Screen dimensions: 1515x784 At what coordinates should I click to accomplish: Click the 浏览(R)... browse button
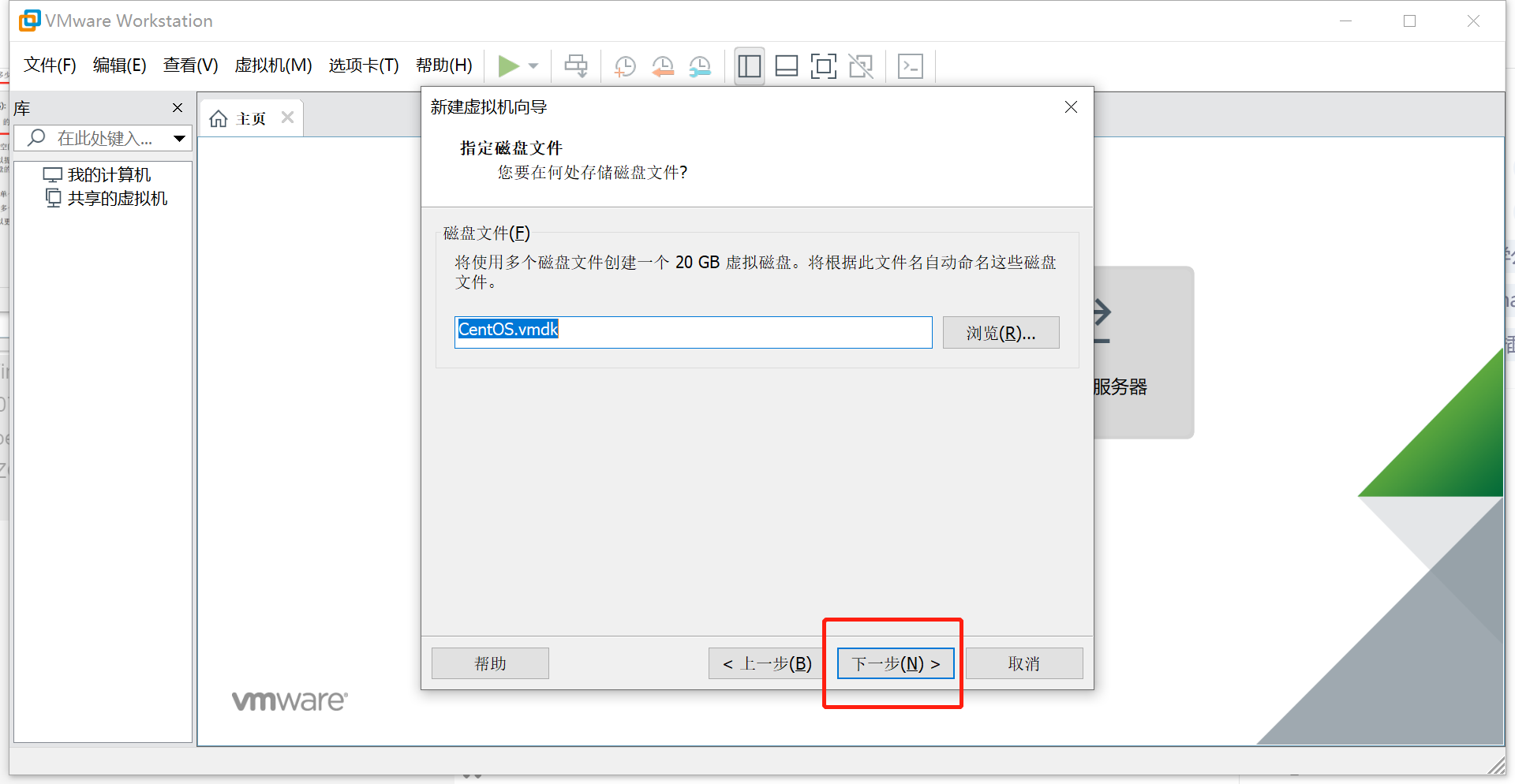1000,332
